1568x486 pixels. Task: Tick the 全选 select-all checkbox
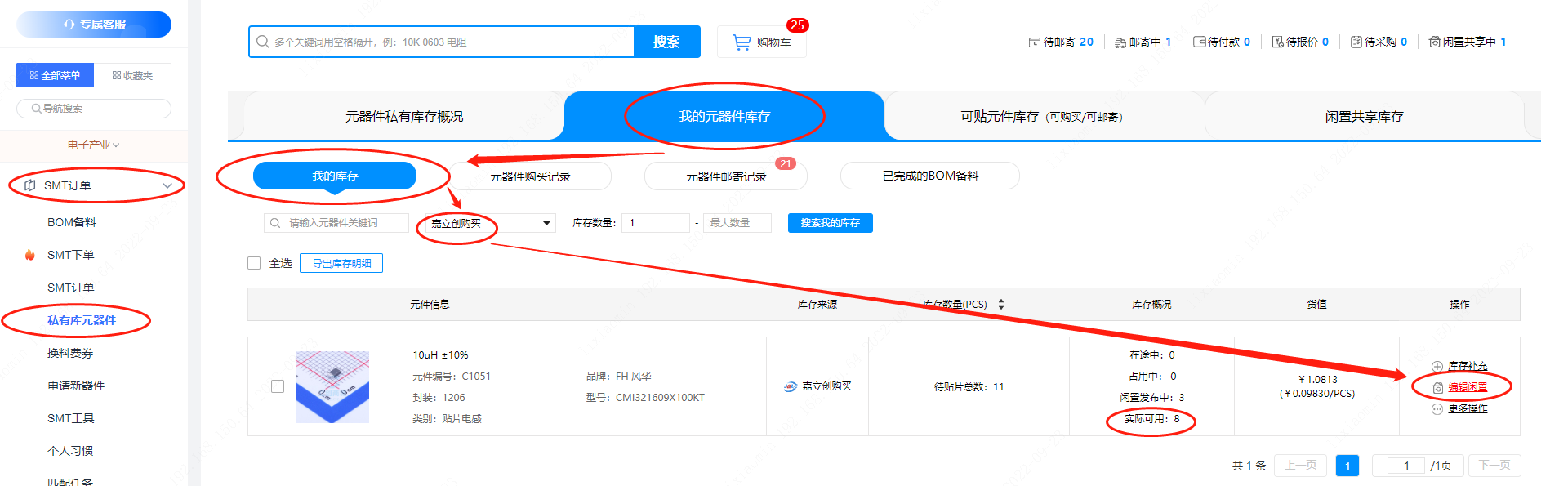(x=254, y=263)
